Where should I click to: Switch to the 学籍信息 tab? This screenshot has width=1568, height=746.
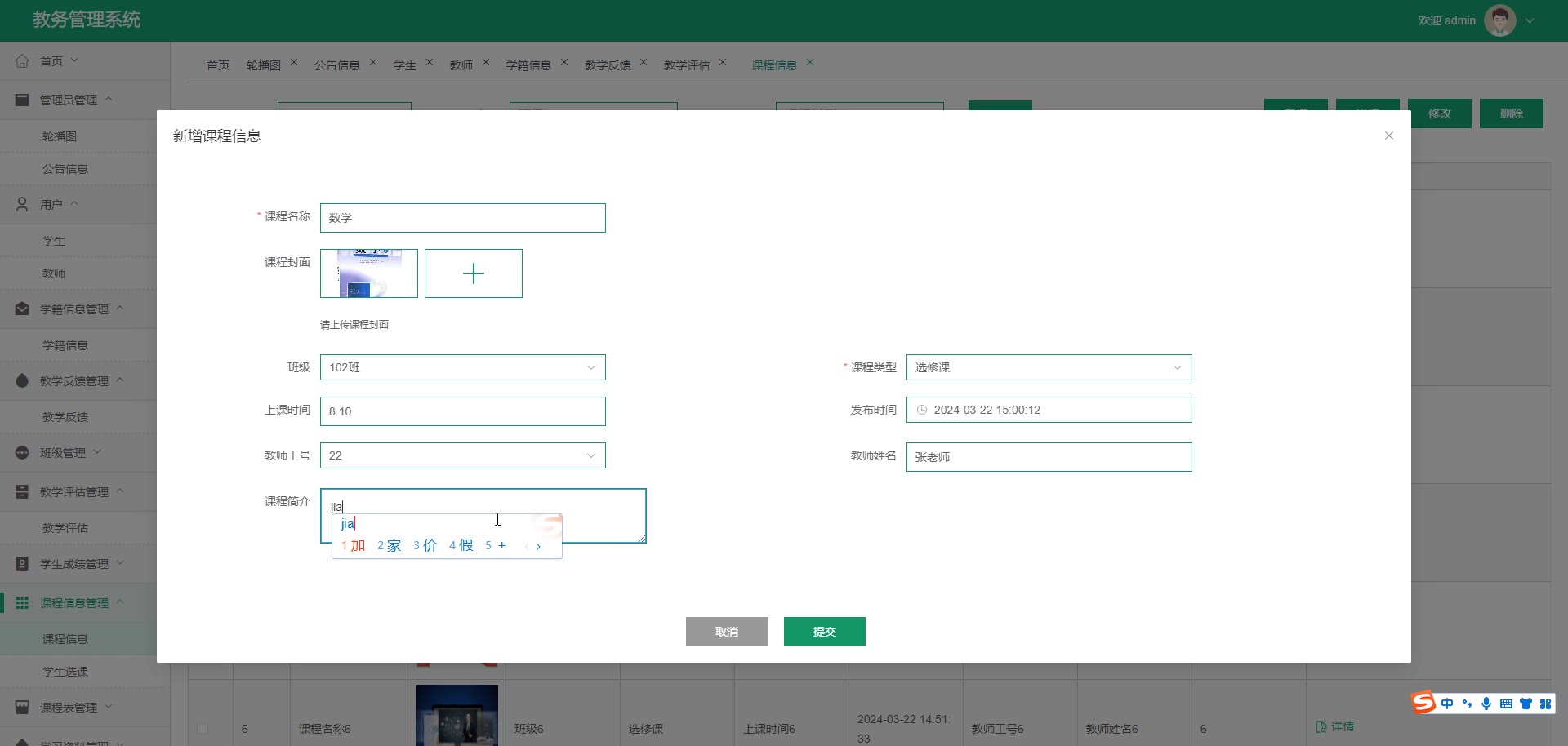(x=528, y=65)
